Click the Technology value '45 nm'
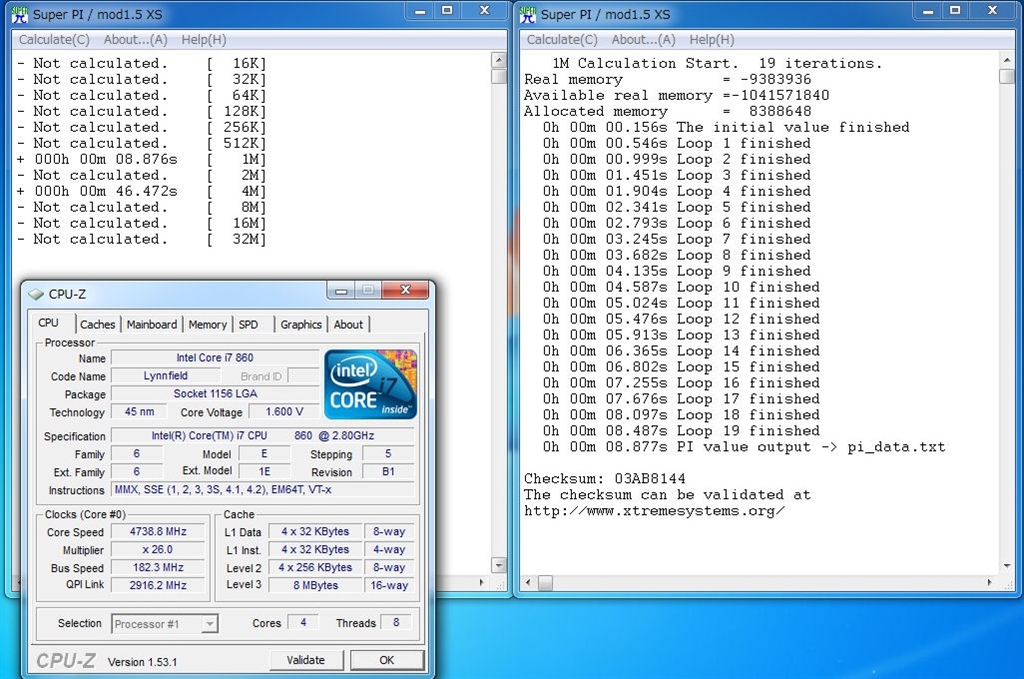 click(139, 412)
